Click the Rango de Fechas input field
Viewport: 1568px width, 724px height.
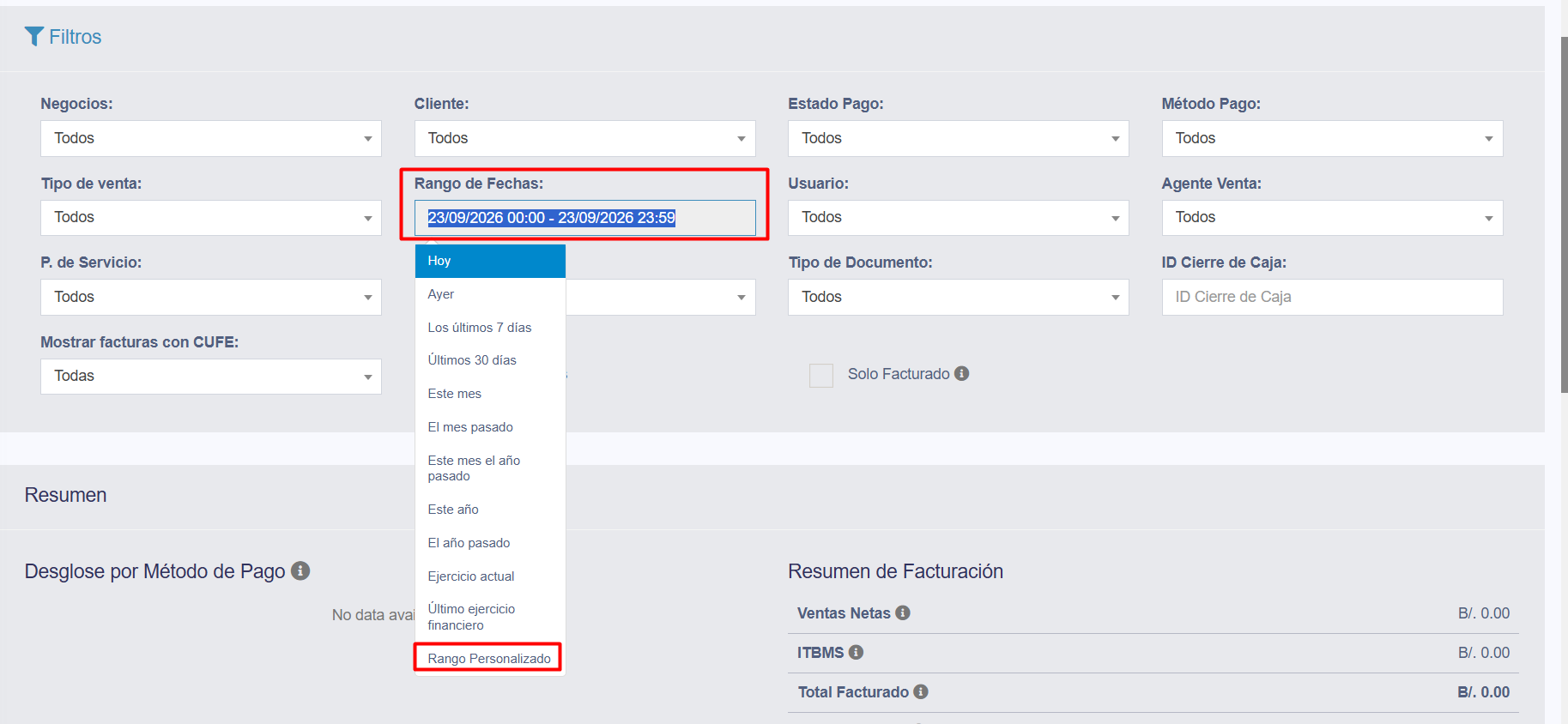pos(584,218)
